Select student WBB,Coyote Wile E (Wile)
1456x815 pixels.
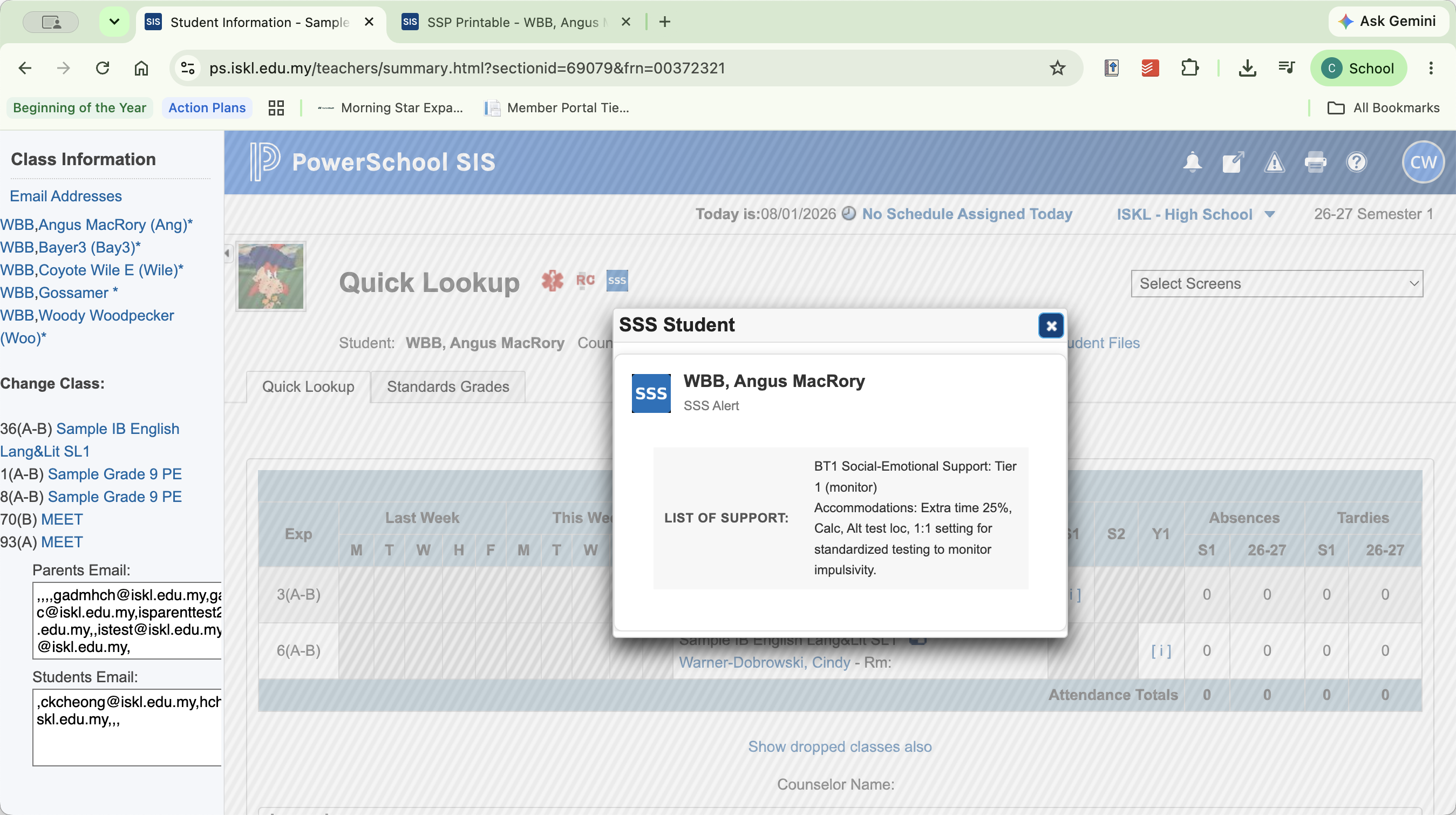92,270
